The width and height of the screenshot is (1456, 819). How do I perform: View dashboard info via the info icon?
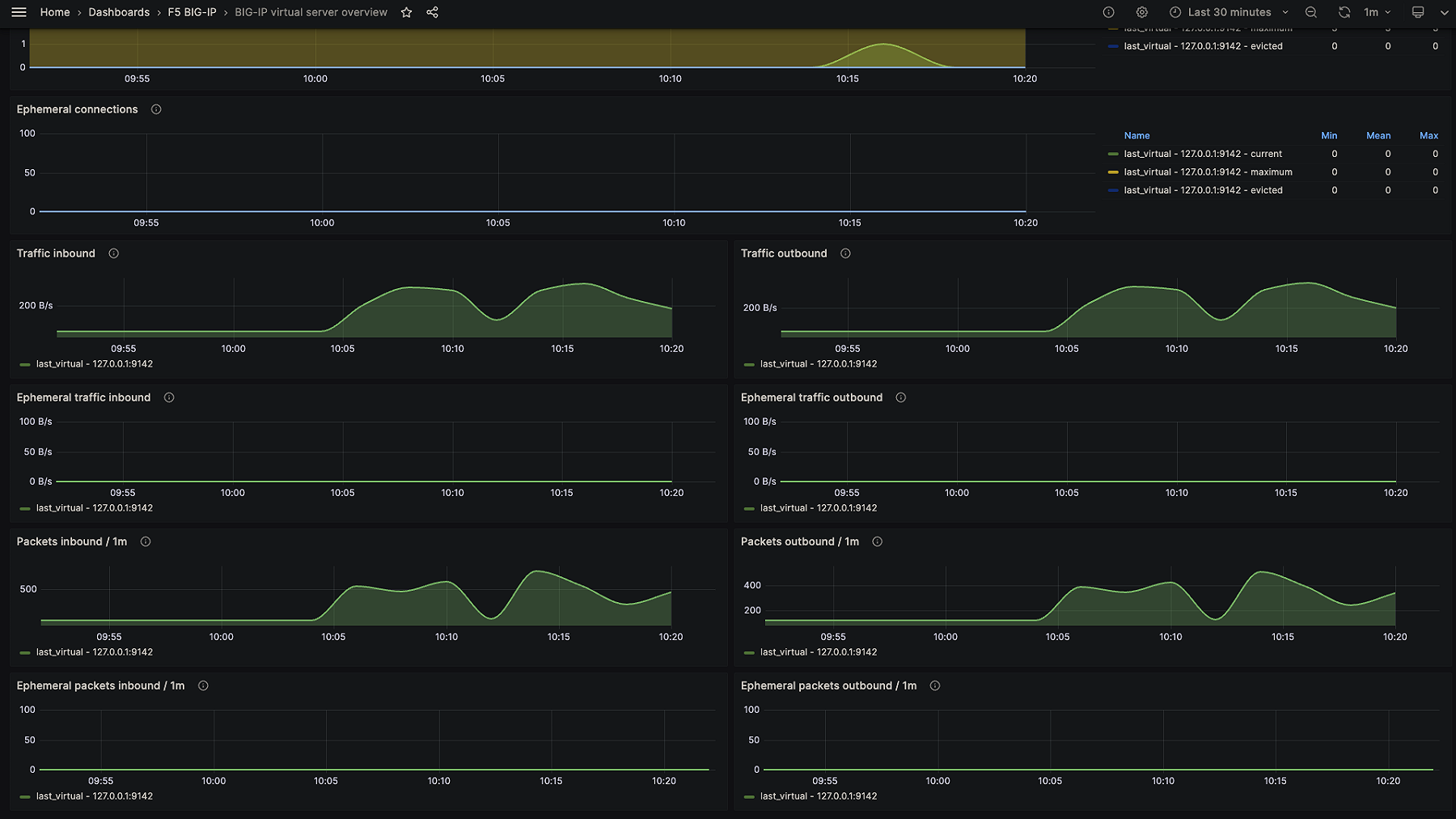(1108, 12)
